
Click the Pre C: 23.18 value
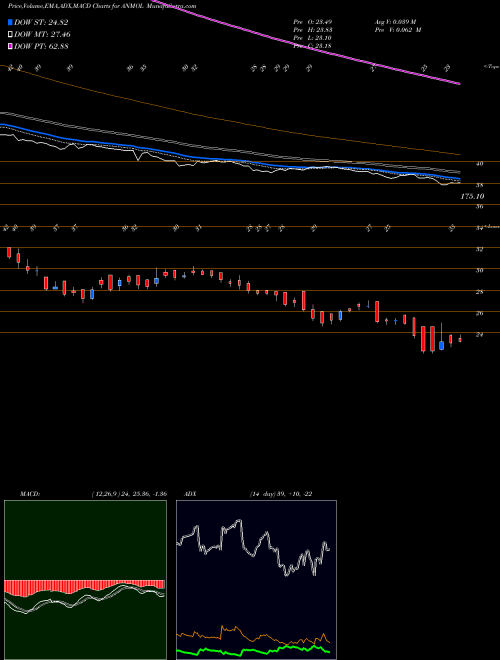click(313, 45)
